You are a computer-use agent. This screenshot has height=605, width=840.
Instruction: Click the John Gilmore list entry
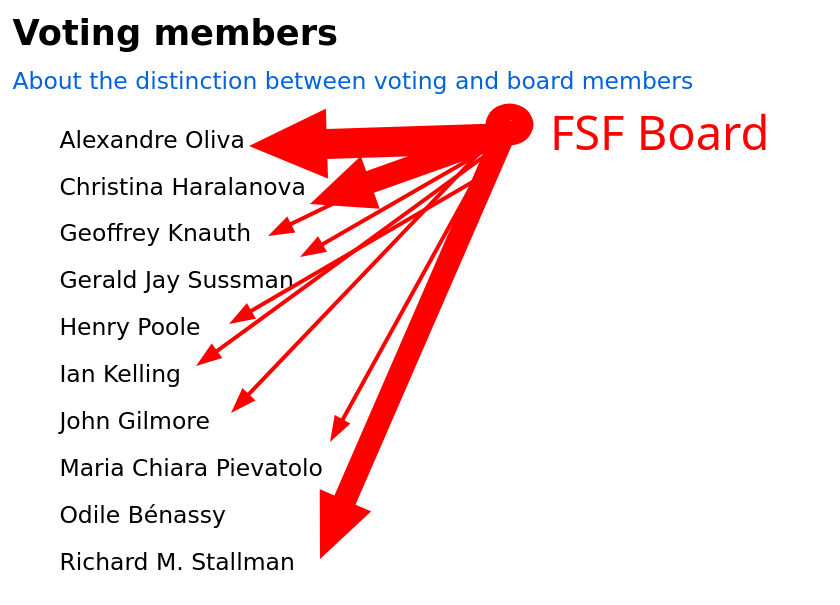134,421
